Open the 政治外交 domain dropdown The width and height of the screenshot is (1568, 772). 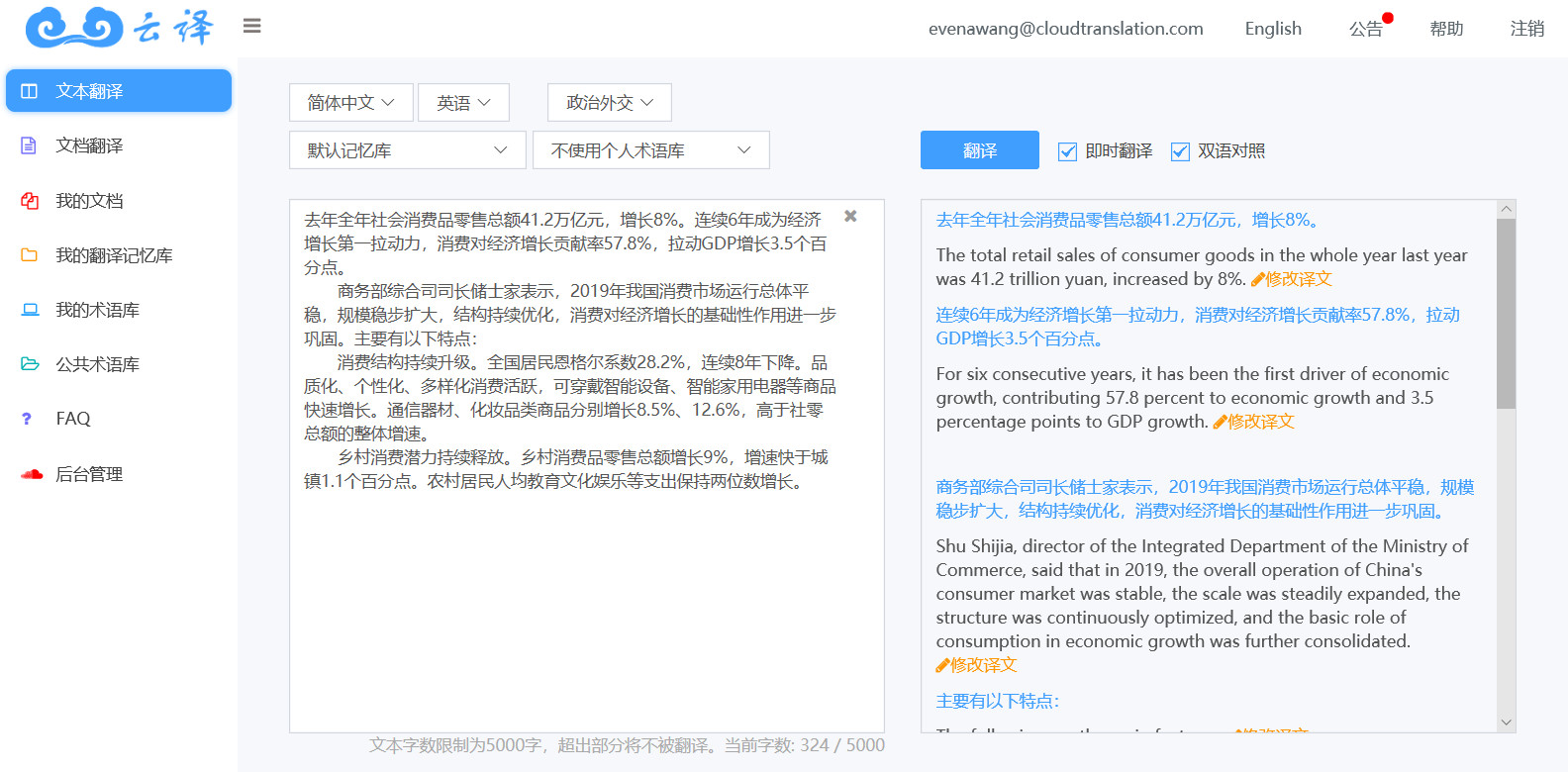tap(610, 103)
